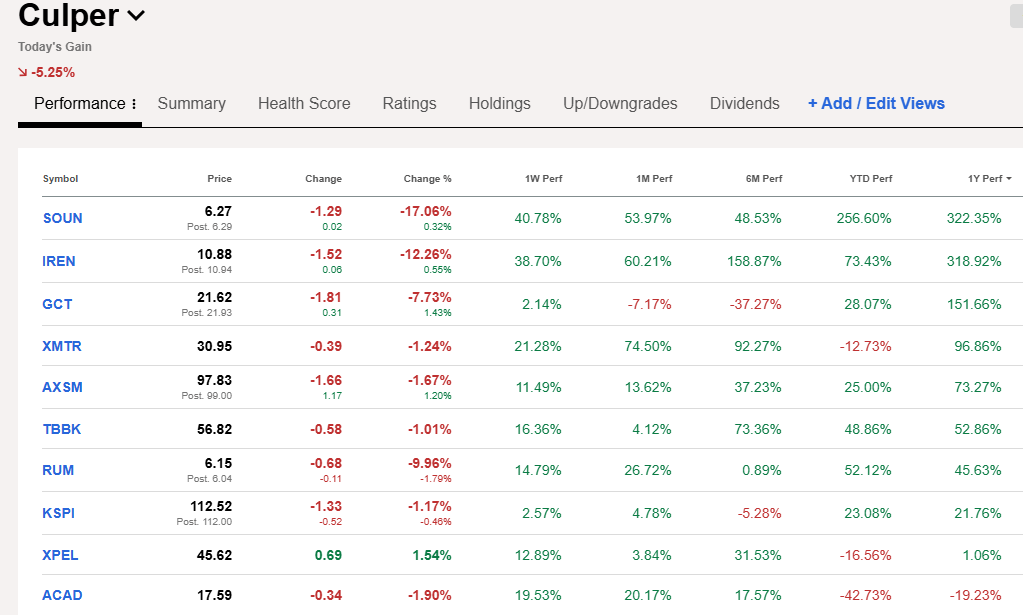This screenshot has height=615, width=1023.
Task: Sort table by Price column header
Action: click(x=219, y=179)
